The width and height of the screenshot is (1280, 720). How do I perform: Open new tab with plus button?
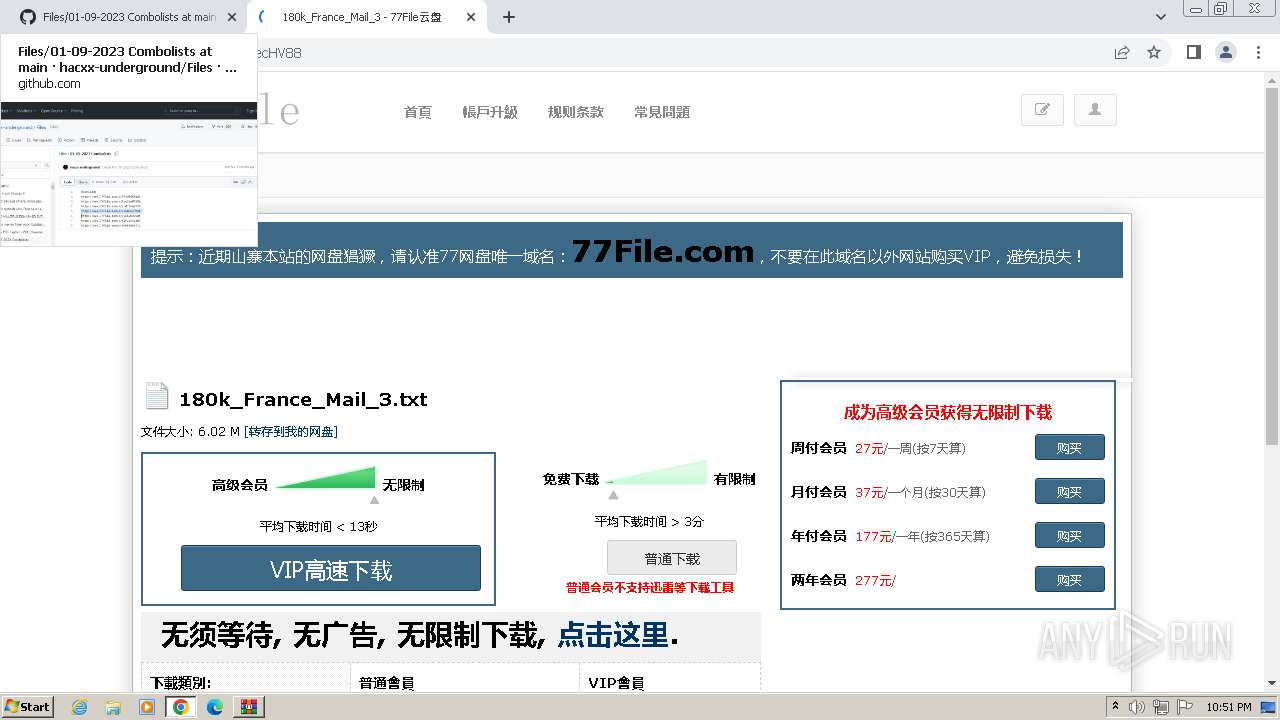(x=509, y=17)
